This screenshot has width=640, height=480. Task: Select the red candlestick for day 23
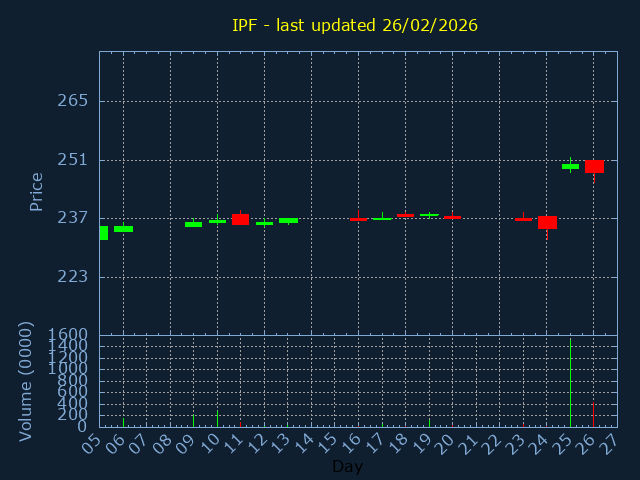(x=523, y=219)
